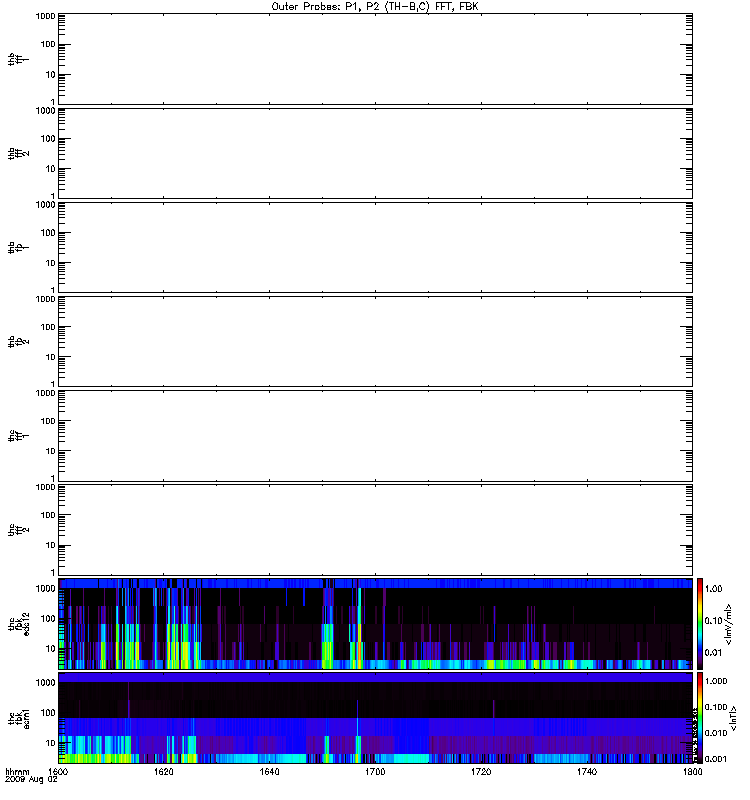Click the '0.01' tick on the mV/m color bar
This screenshot has height=800, width=750.
(x=713, y=653)
